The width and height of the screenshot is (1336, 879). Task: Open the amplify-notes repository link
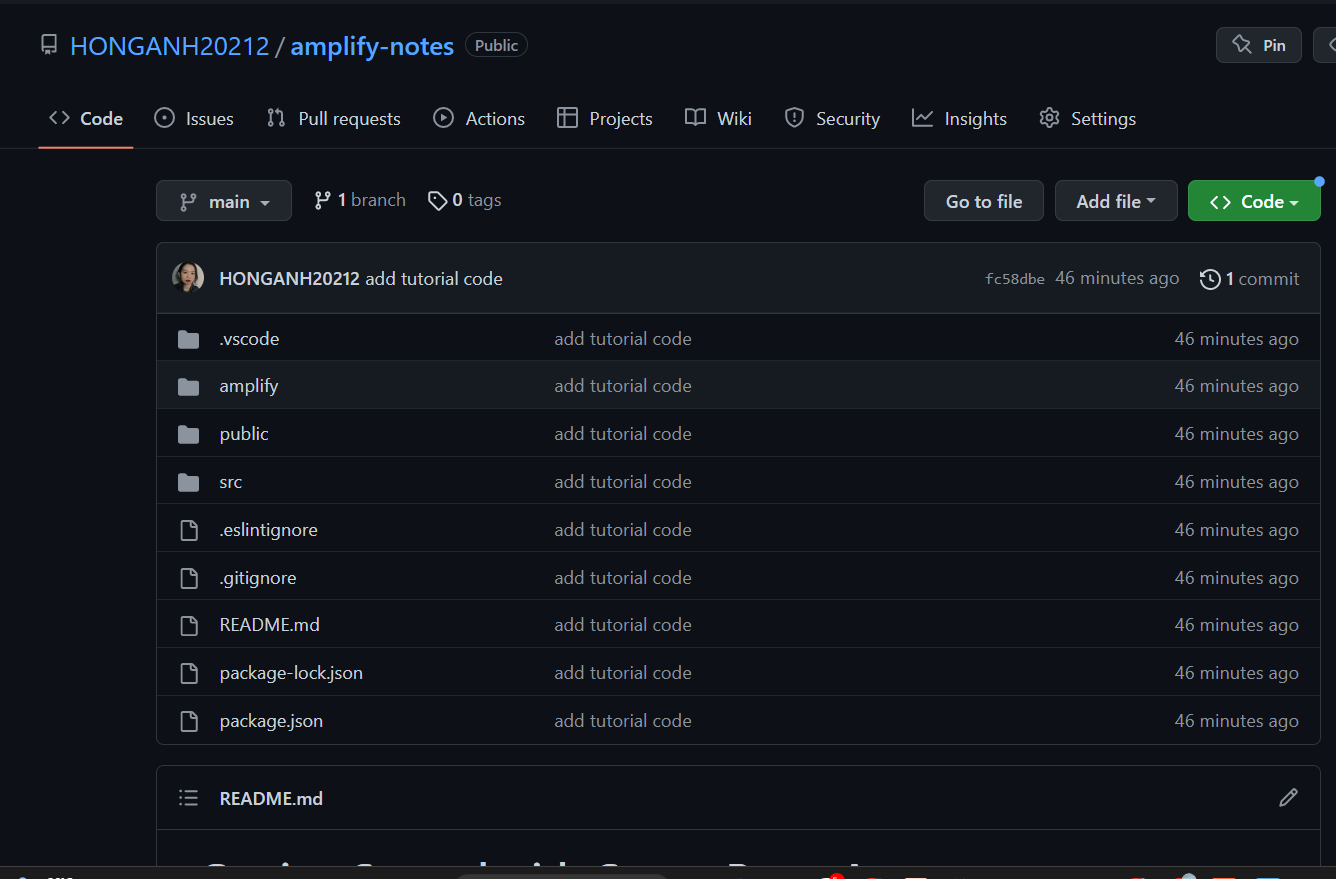372,46
